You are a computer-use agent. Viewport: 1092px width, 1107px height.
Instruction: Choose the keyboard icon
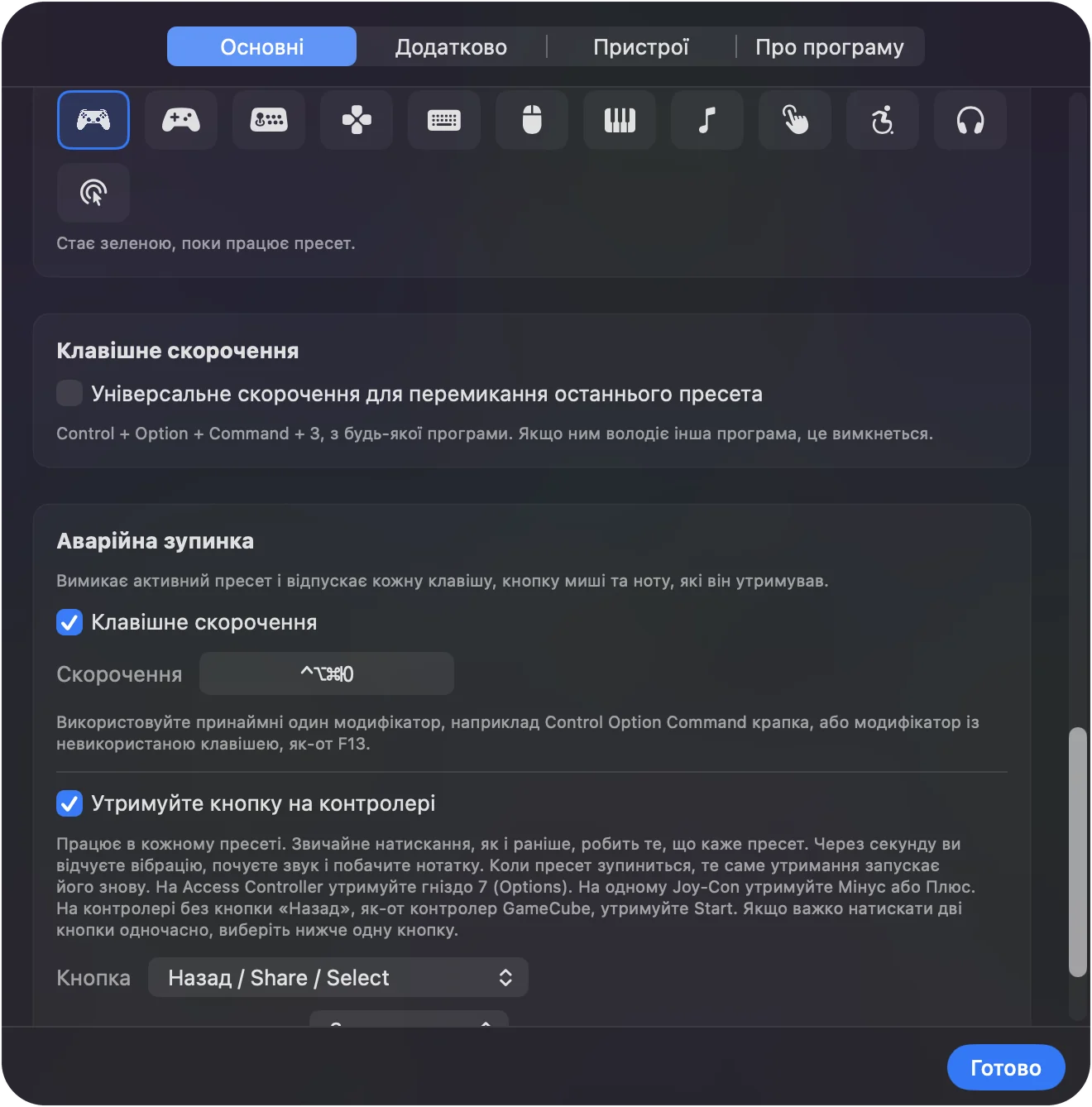(x=444, y=120)
